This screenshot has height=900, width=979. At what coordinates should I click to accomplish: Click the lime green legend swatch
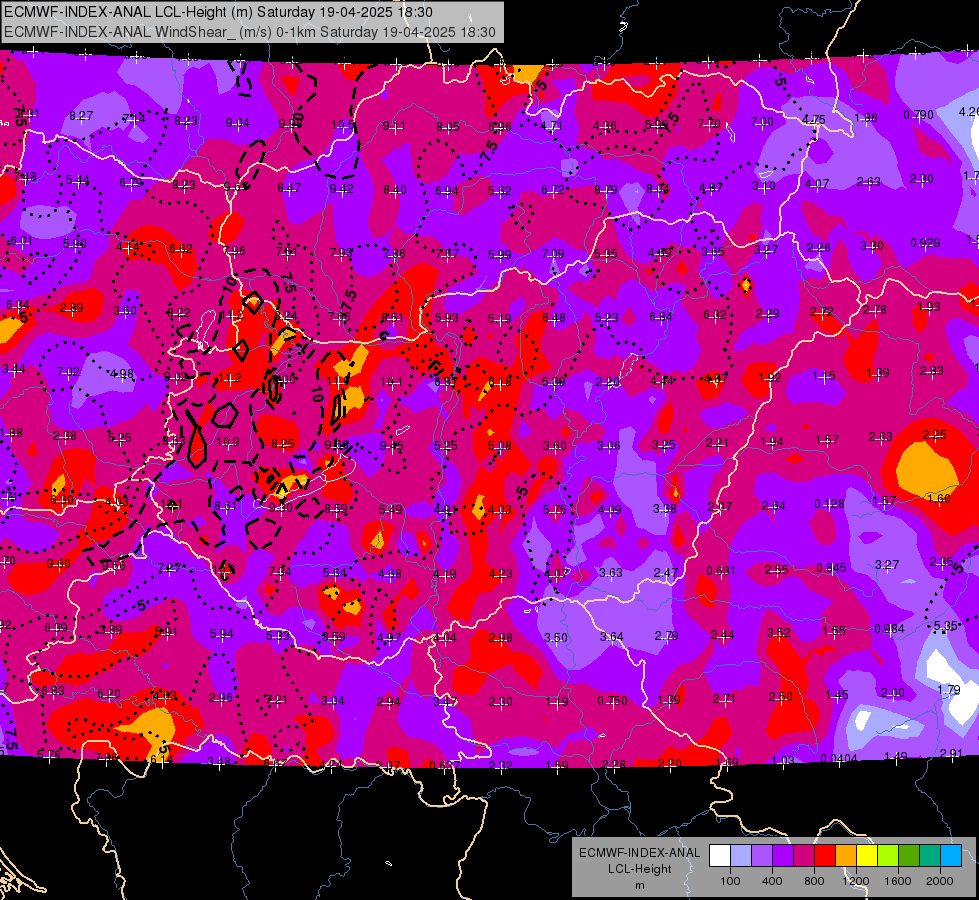click(x=888, y=856)
